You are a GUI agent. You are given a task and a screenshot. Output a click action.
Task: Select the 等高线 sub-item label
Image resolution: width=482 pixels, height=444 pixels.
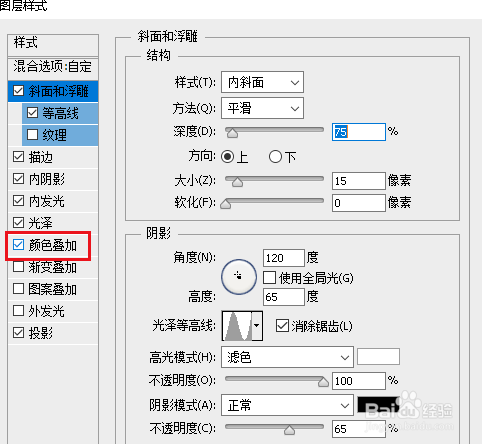(60, 113)
